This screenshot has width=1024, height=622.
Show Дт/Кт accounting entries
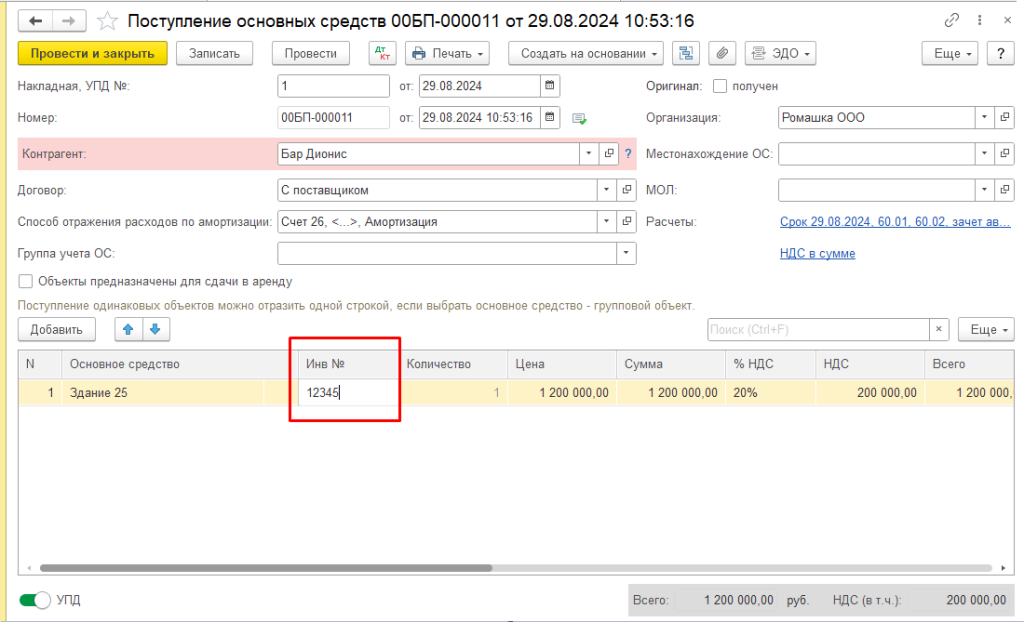382,53
